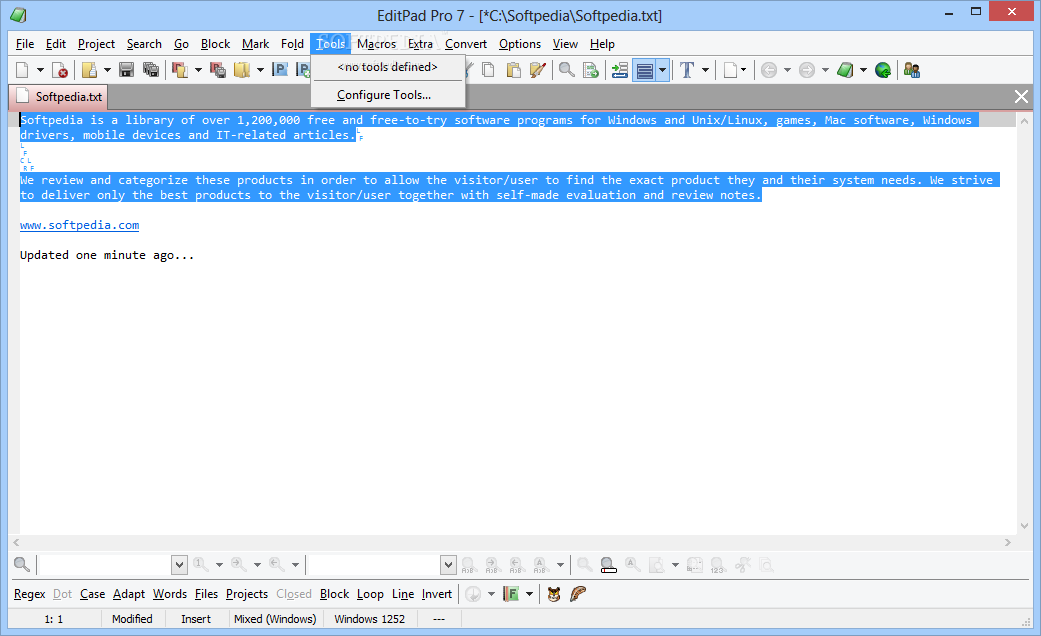The image size is (1041, 636).
Task: Expand the Open Folder dropdown arrow
Action: coord(260,70)
